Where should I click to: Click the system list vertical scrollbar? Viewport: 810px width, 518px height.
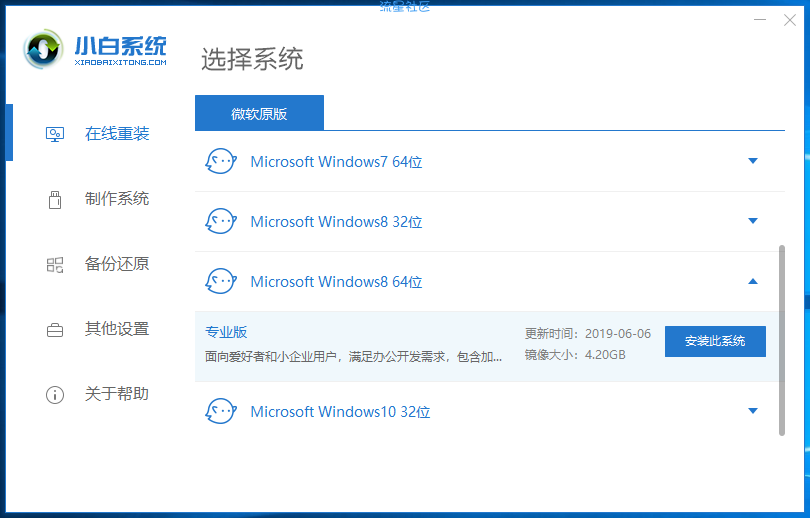(782, 340)
